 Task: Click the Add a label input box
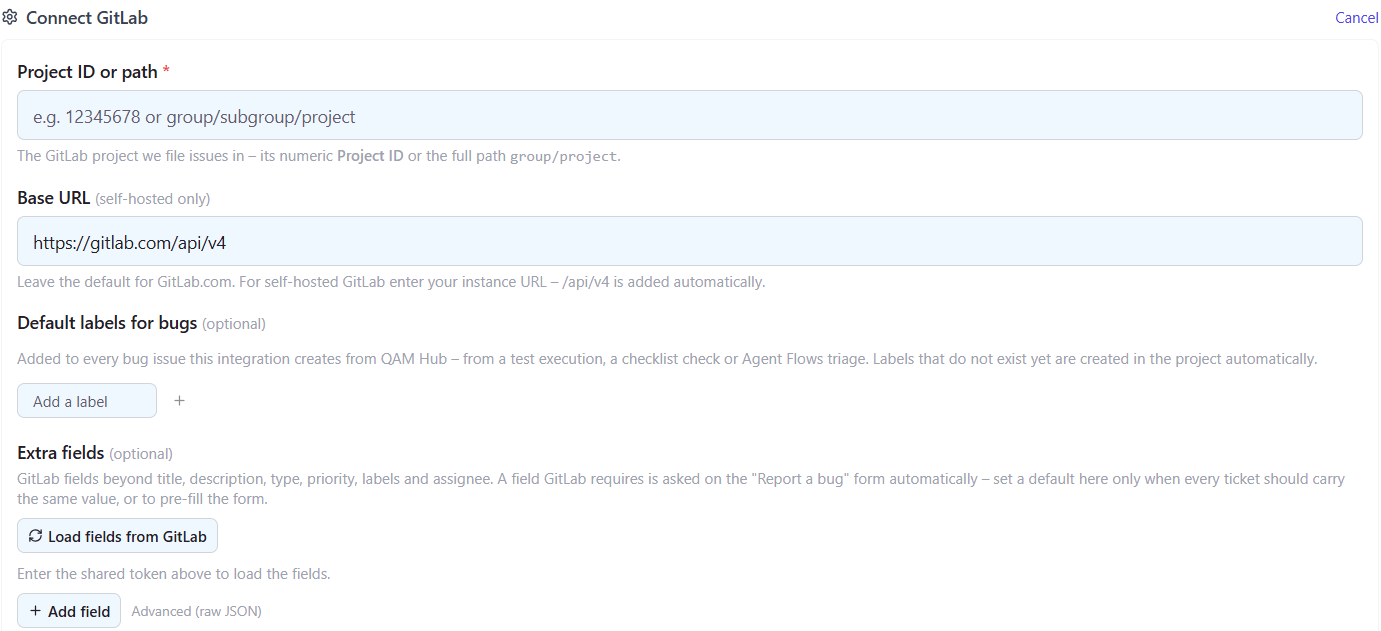click(87, 401)
